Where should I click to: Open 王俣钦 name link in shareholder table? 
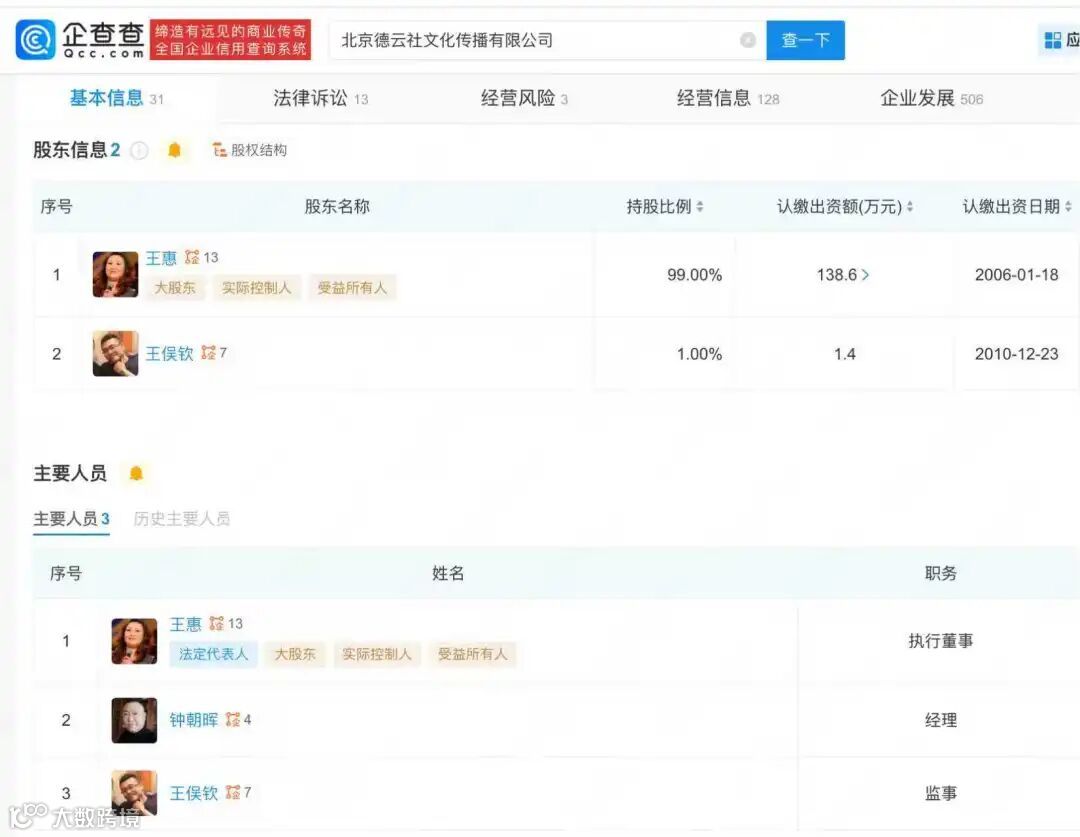coord(169,353)
